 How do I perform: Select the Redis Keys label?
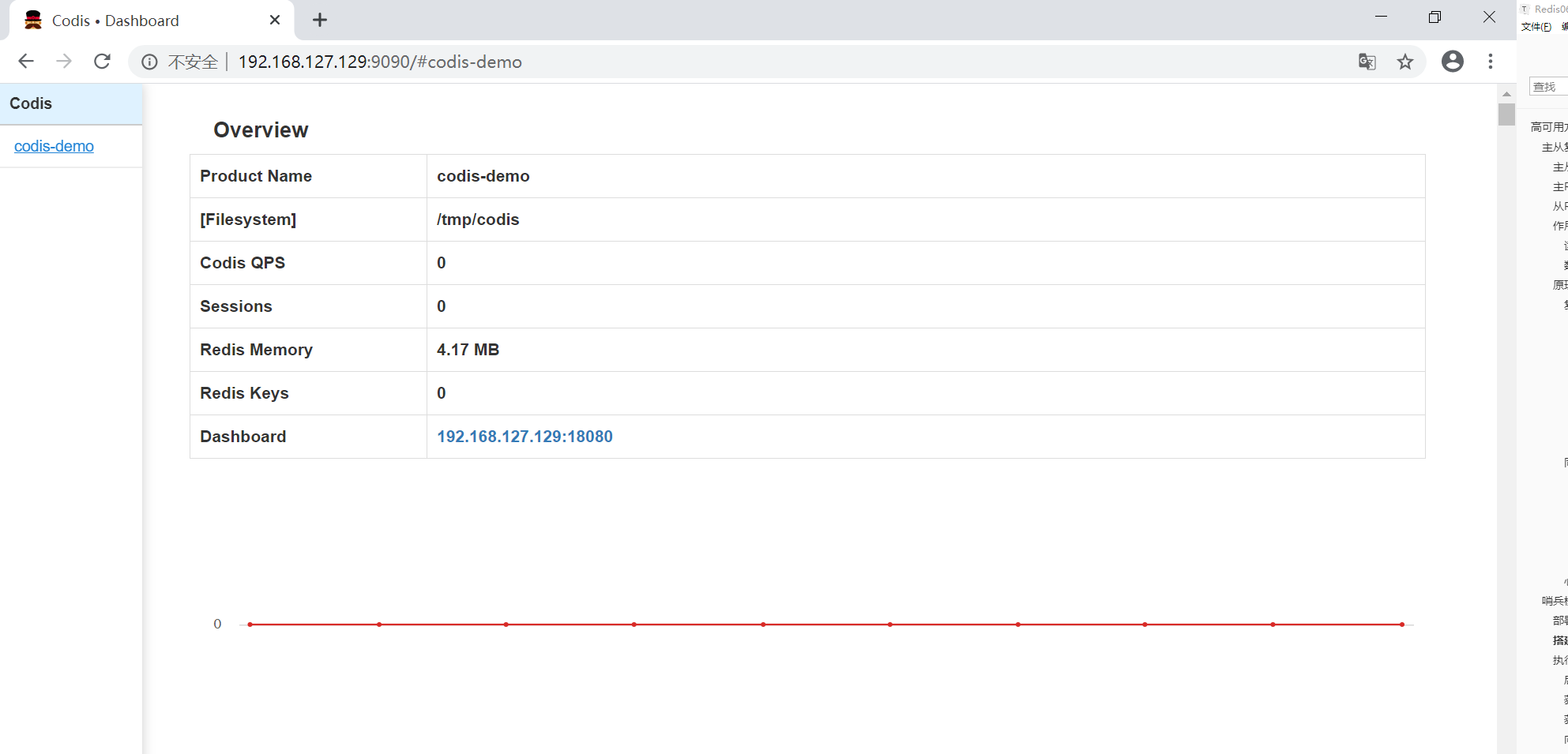(244, 393)
